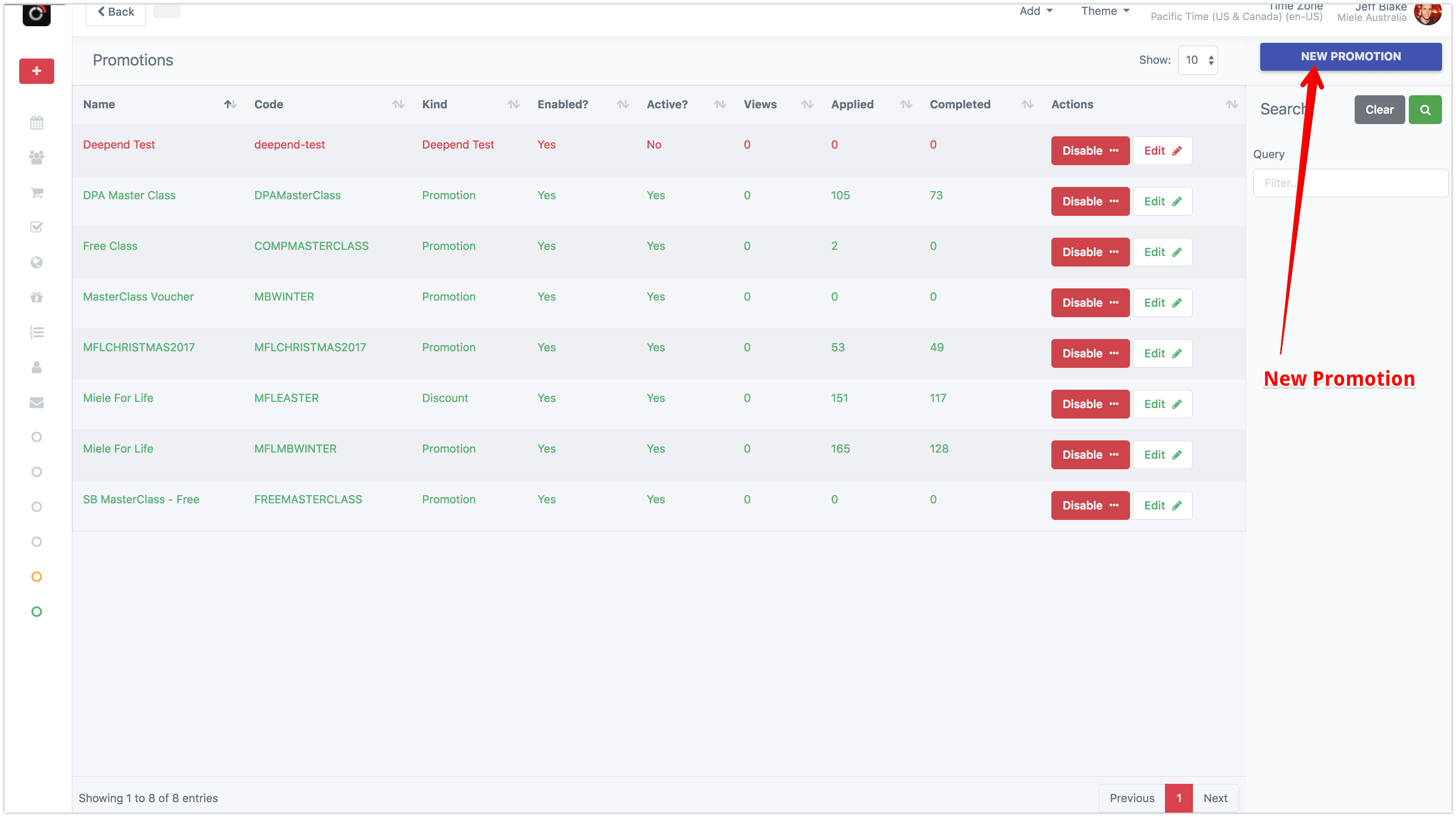Edit the DPA Master Class promotion

coord(1162,202)
